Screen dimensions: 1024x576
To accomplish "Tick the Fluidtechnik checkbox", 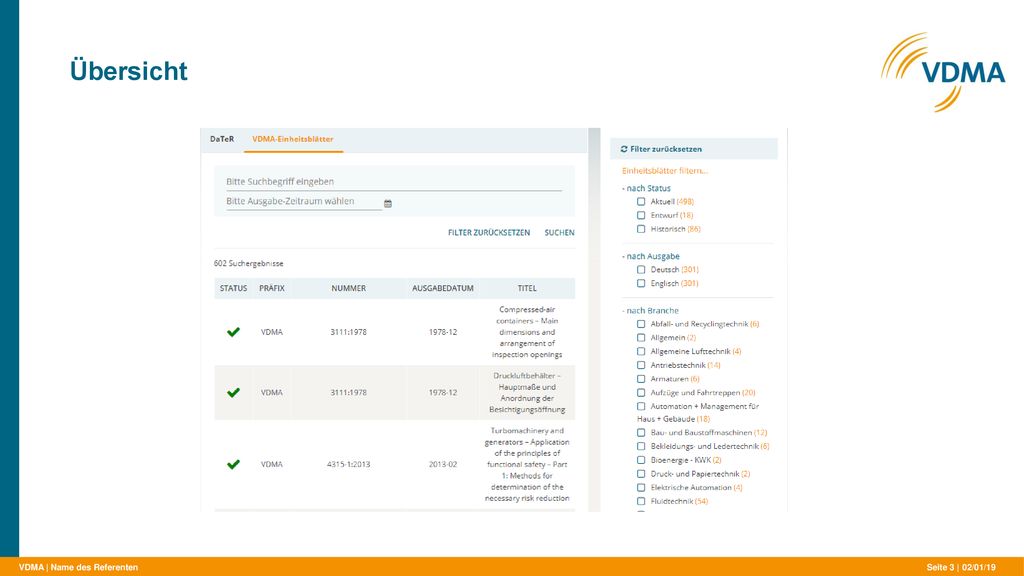I will (x=641, y=501).
